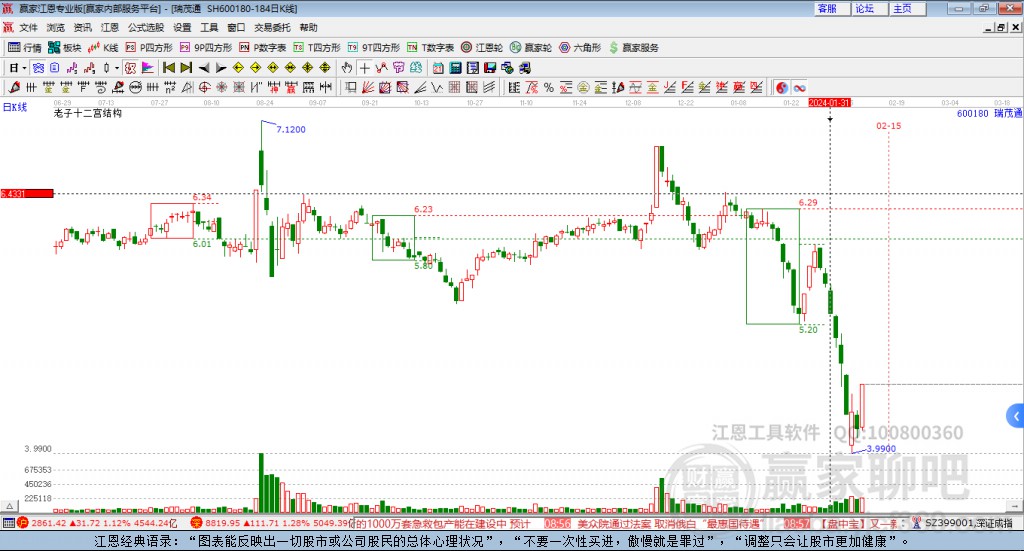Viewport: 1024px width, 551px height.
Task: Click the 7.1200 high price label
Action: click(291, 129)
